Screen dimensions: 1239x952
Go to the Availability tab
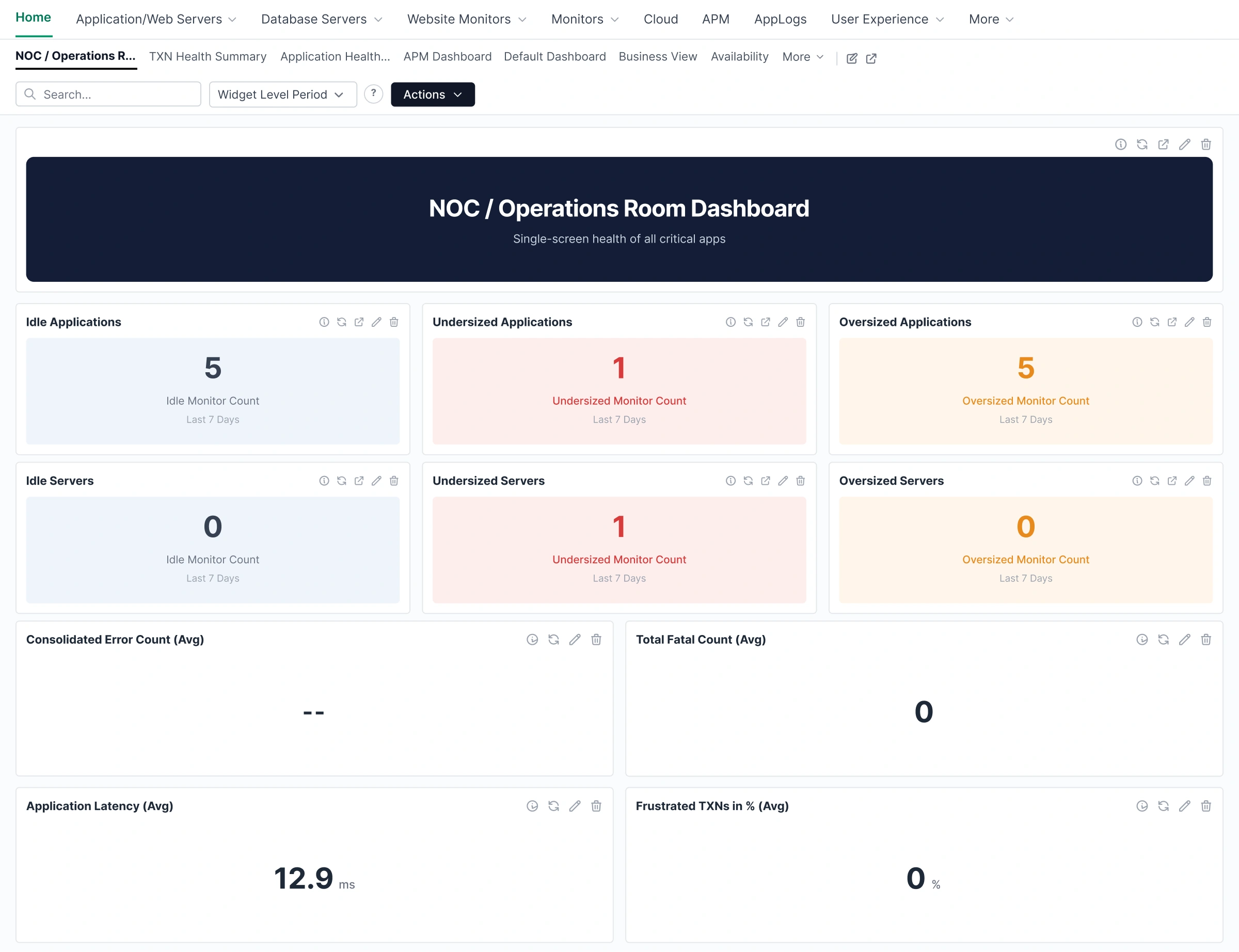(739, 57)
